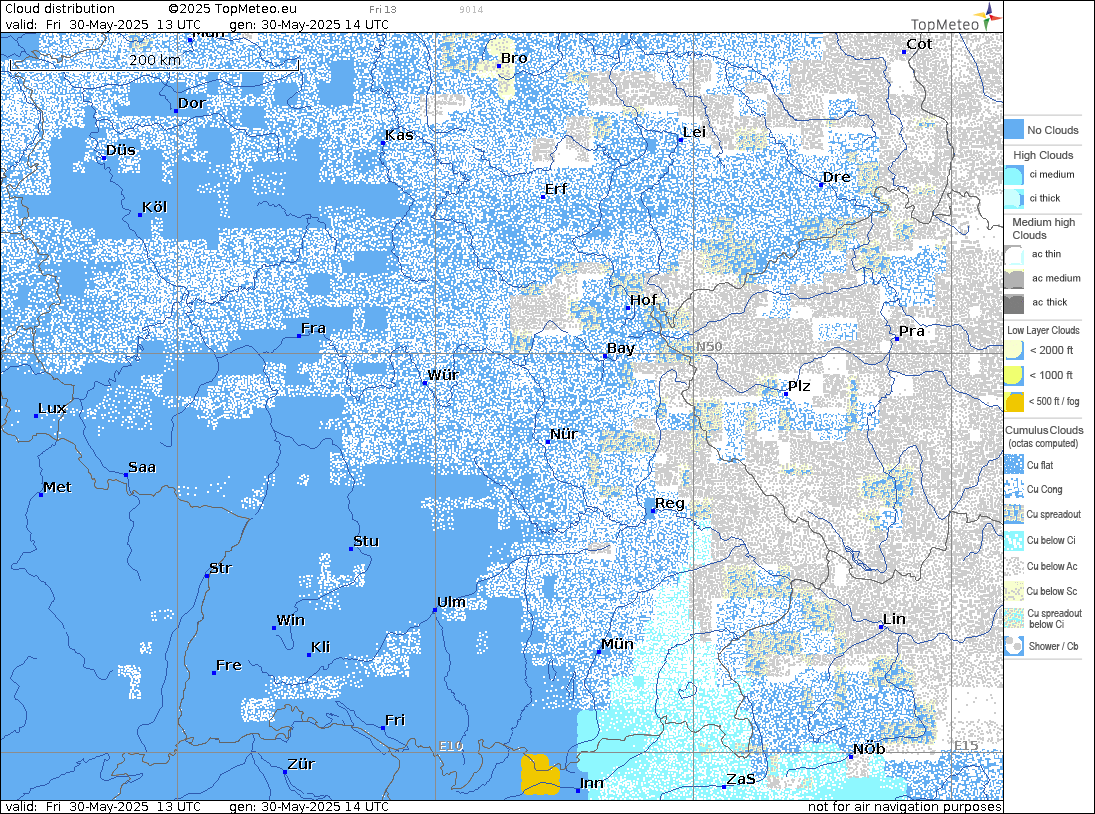Click the Cot city label
The image size is (1095, 814).
919,44
